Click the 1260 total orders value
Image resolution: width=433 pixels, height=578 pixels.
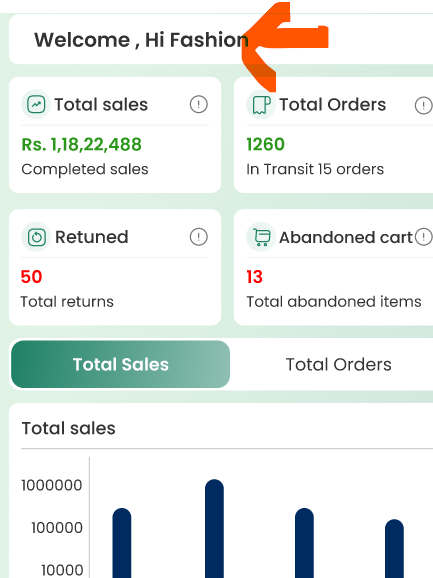click(x=265, y=144)
